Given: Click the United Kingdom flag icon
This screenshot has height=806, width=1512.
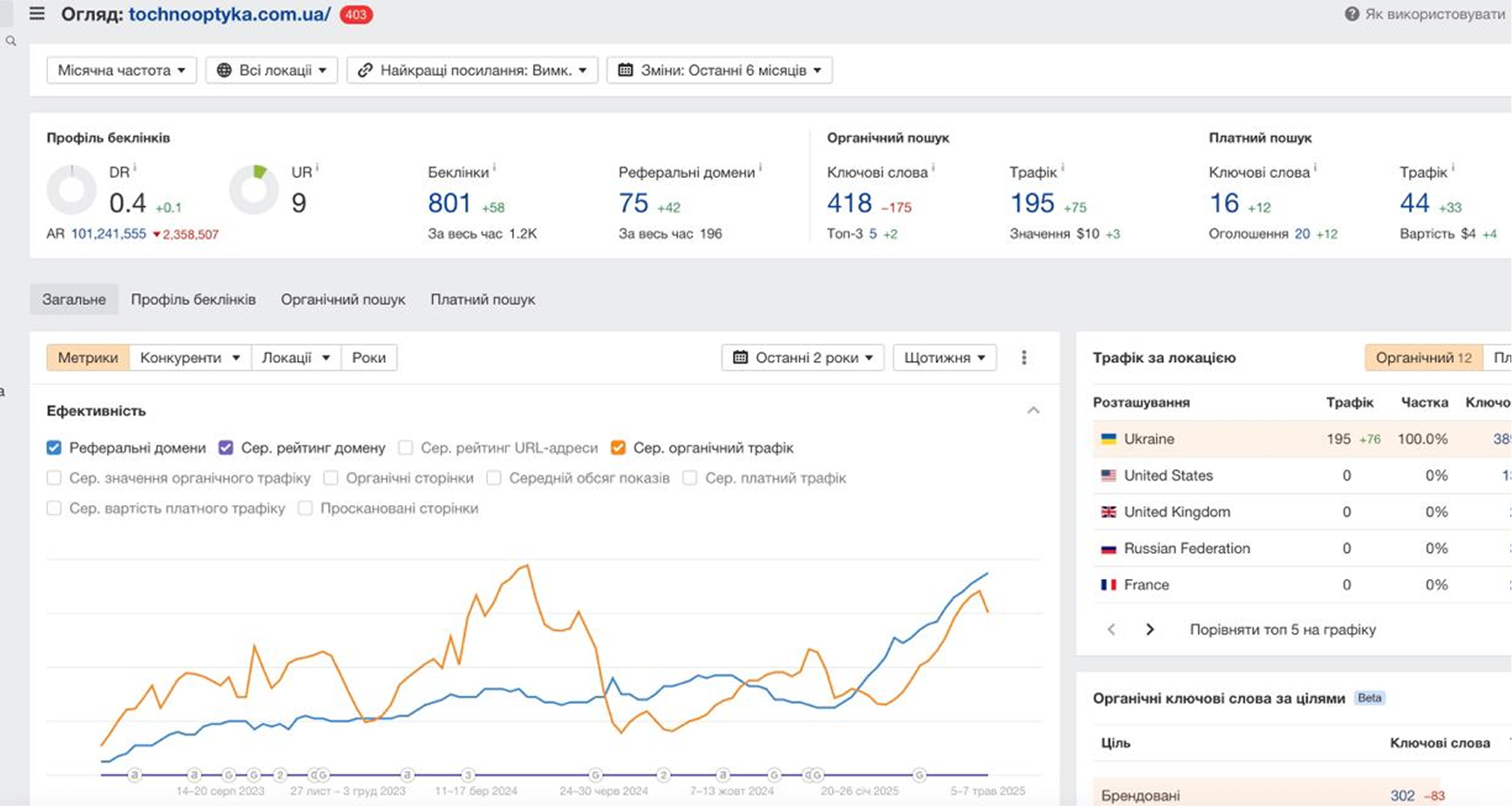Looking at the screenshot, I should point(1109,512).
